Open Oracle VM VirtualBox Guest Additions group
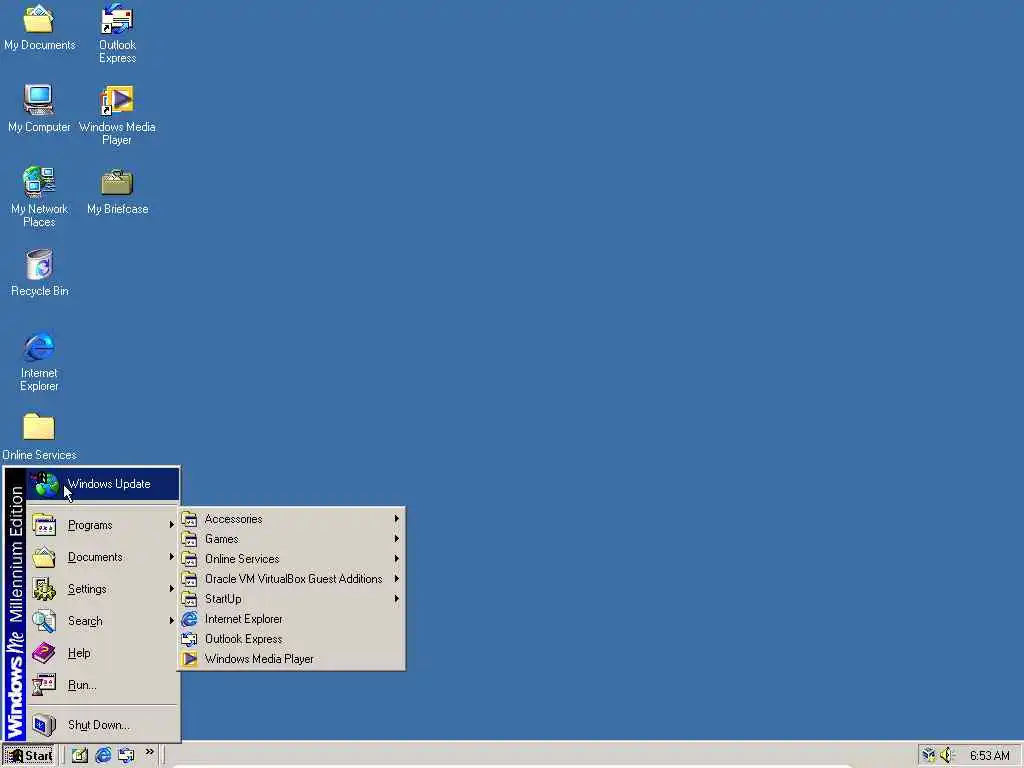This screenshot has height=768, width=1024. [291, 579]
